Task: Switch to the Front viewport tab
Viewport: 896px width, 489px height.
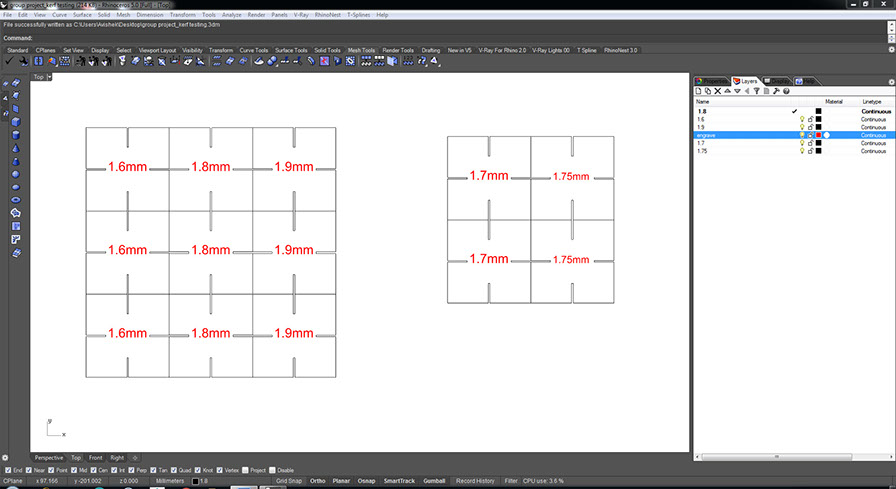Action: pyautogui.click(x=95, y=458)
